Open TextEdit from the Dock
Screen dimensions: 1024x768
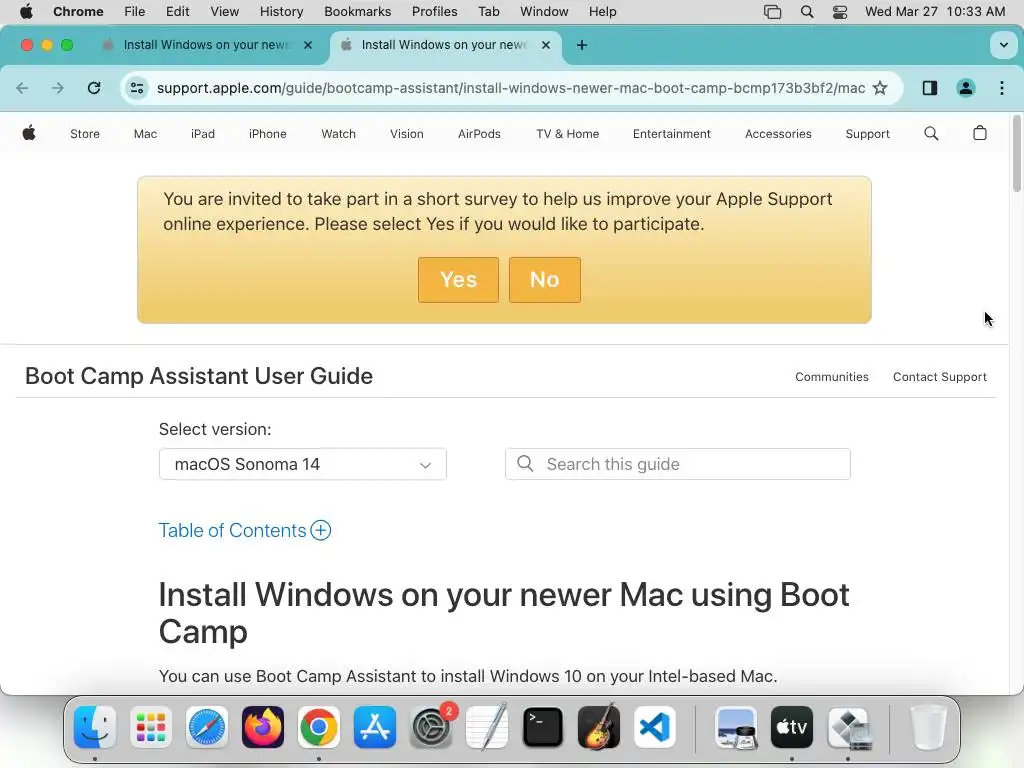(487, 727)
